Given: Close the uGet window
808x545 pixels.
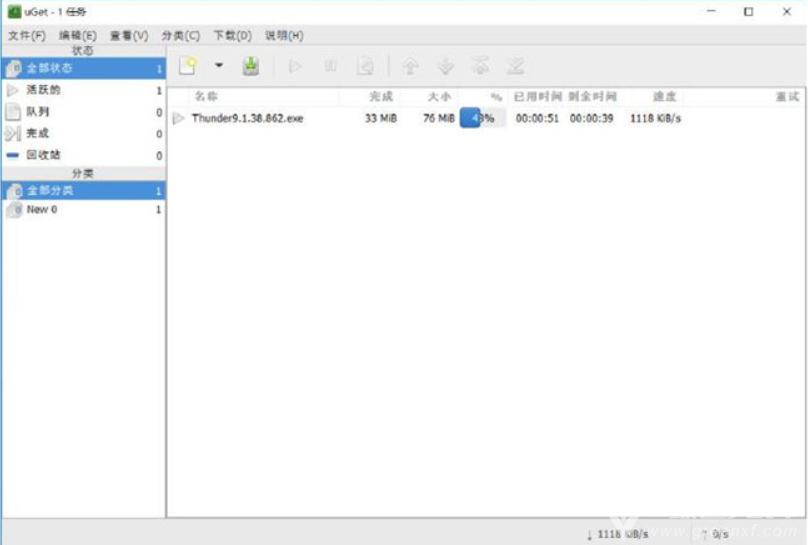Looking at the screenshot, I should point(786,11).
